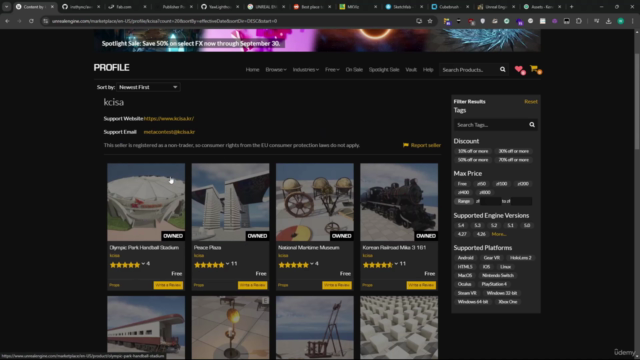Viewport: 640px width, 360px height.
Task: Click the Report seller flag icon
Action: click(406, 145)
